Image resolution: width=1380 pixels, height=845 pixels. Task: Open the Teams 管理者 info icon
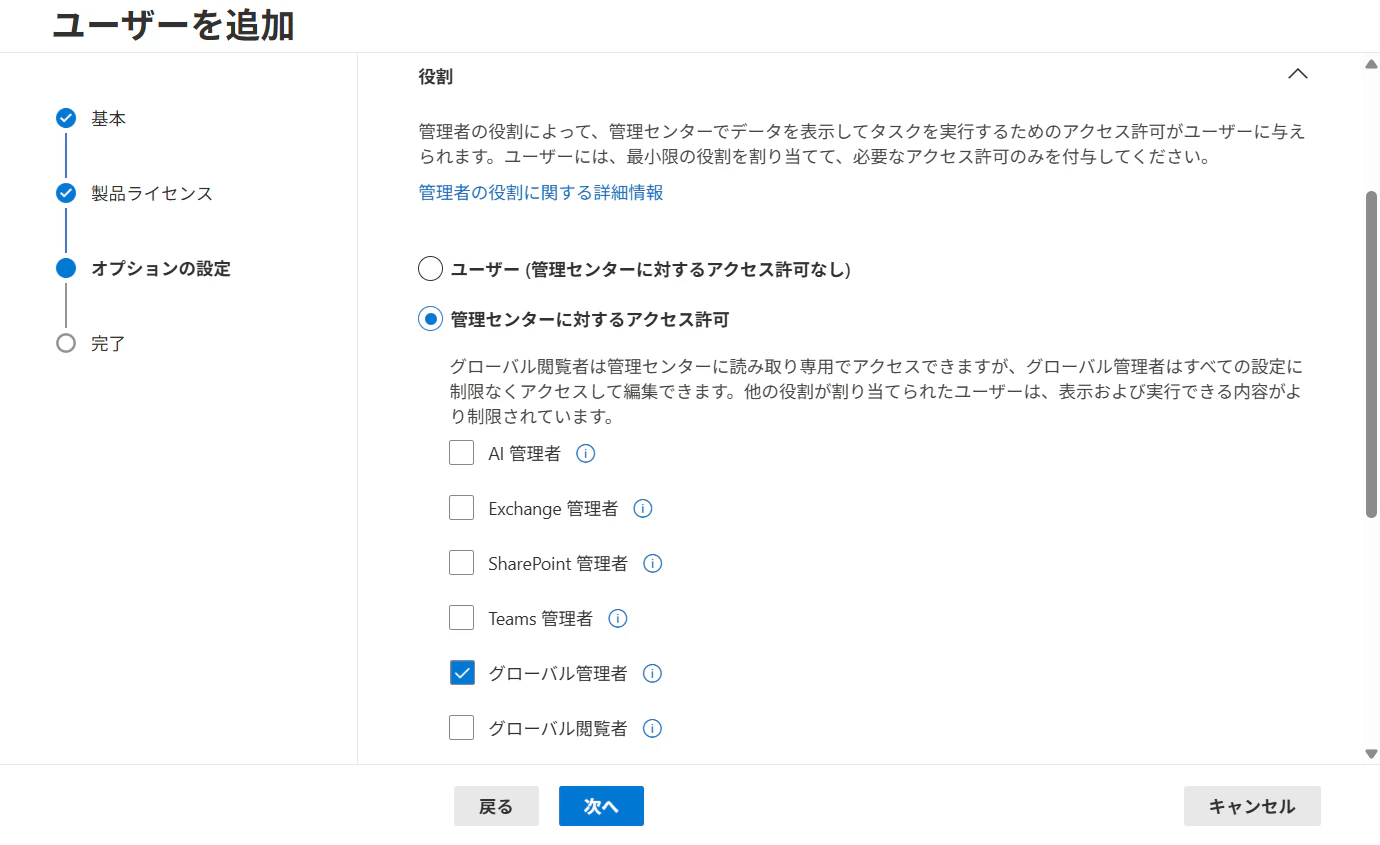(x=617, y=618)
